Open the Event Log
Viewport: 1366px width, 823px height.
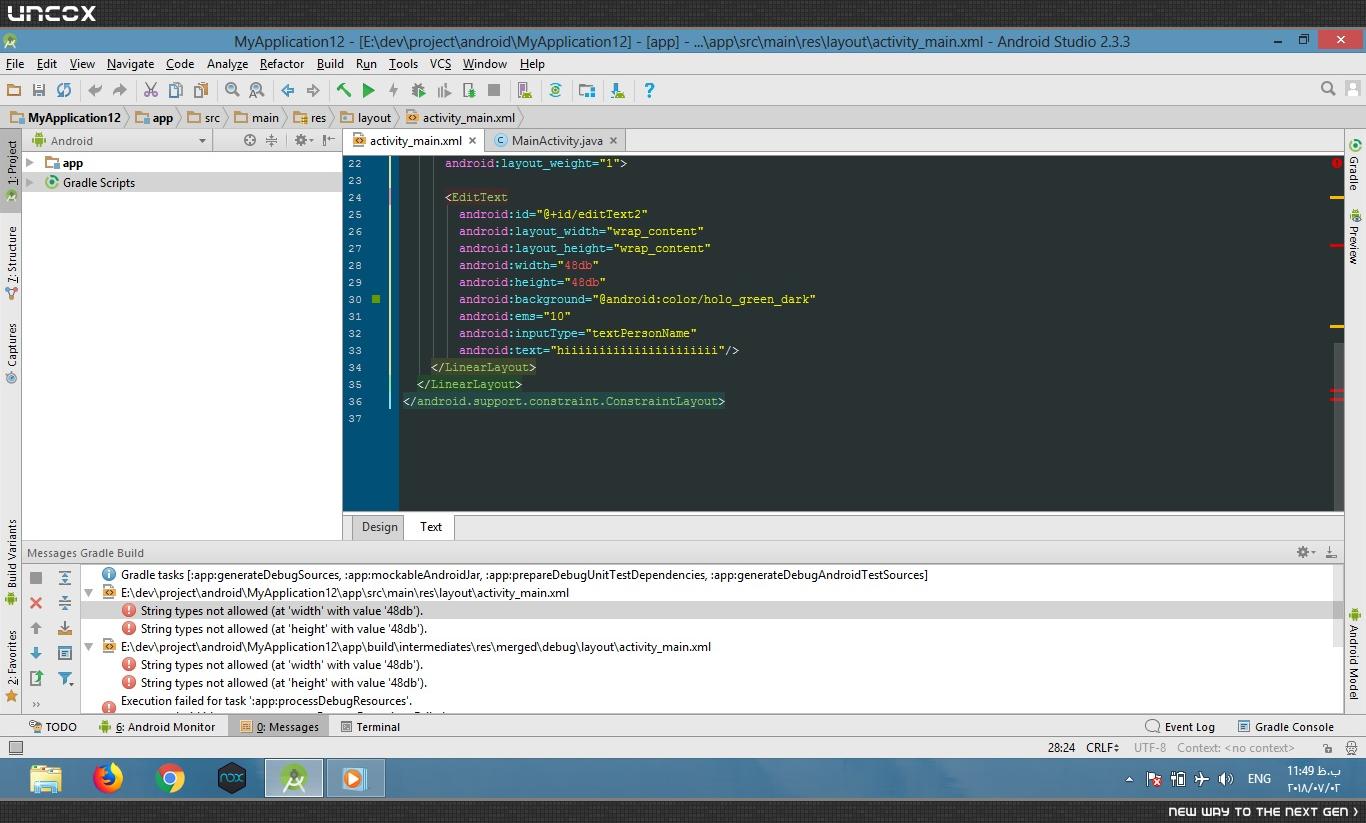click(1180, 727)
